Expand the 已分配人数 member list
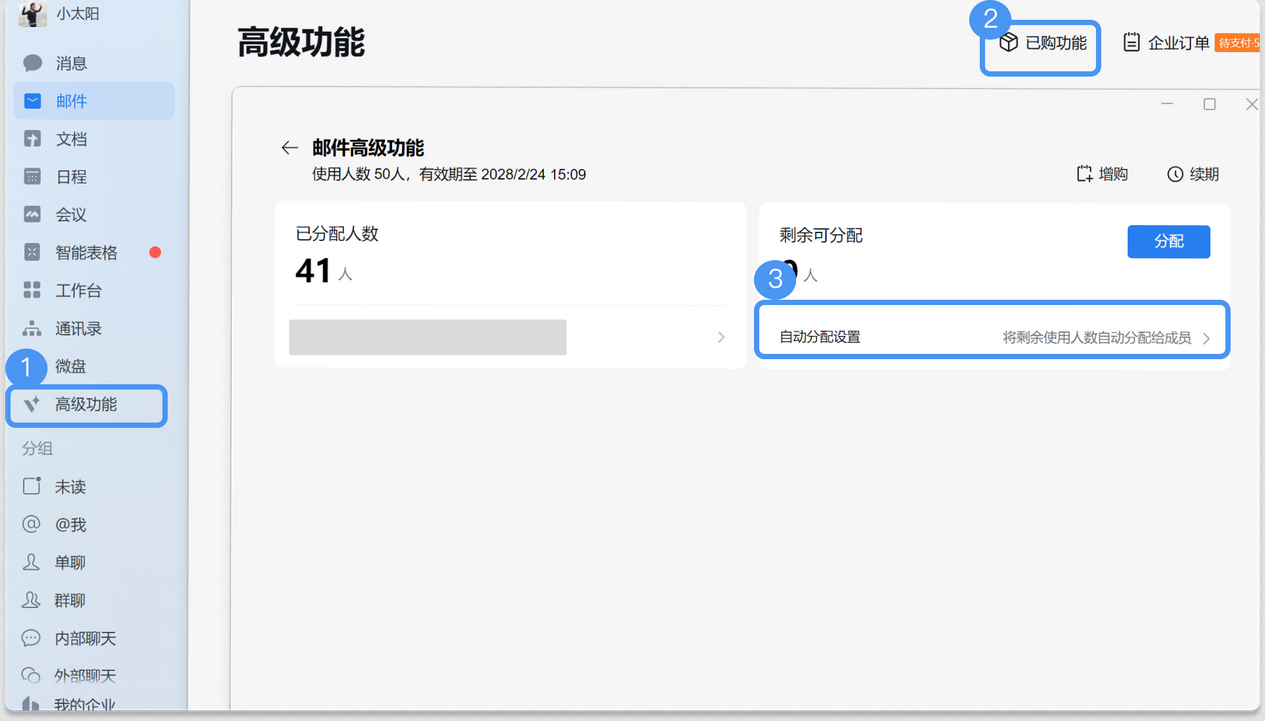Screen dimensions: 1265x721 point(720,338)
